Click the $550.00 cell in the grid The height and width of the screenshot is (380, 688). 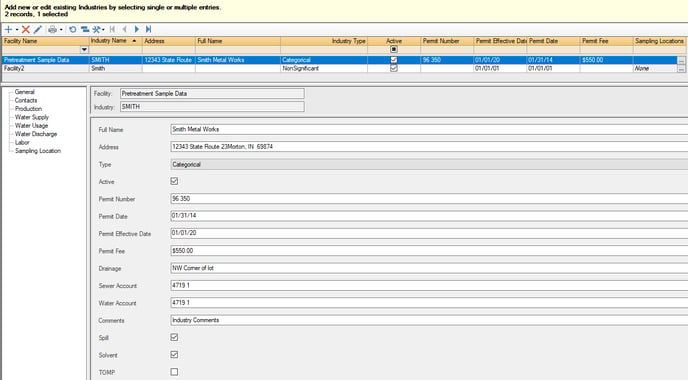(606, 60)
